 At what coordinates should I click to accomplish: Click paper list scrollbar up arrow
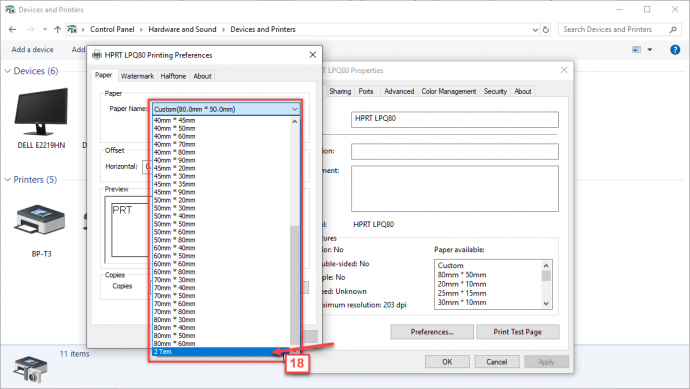pyautogui.click(x=295, y=121)
